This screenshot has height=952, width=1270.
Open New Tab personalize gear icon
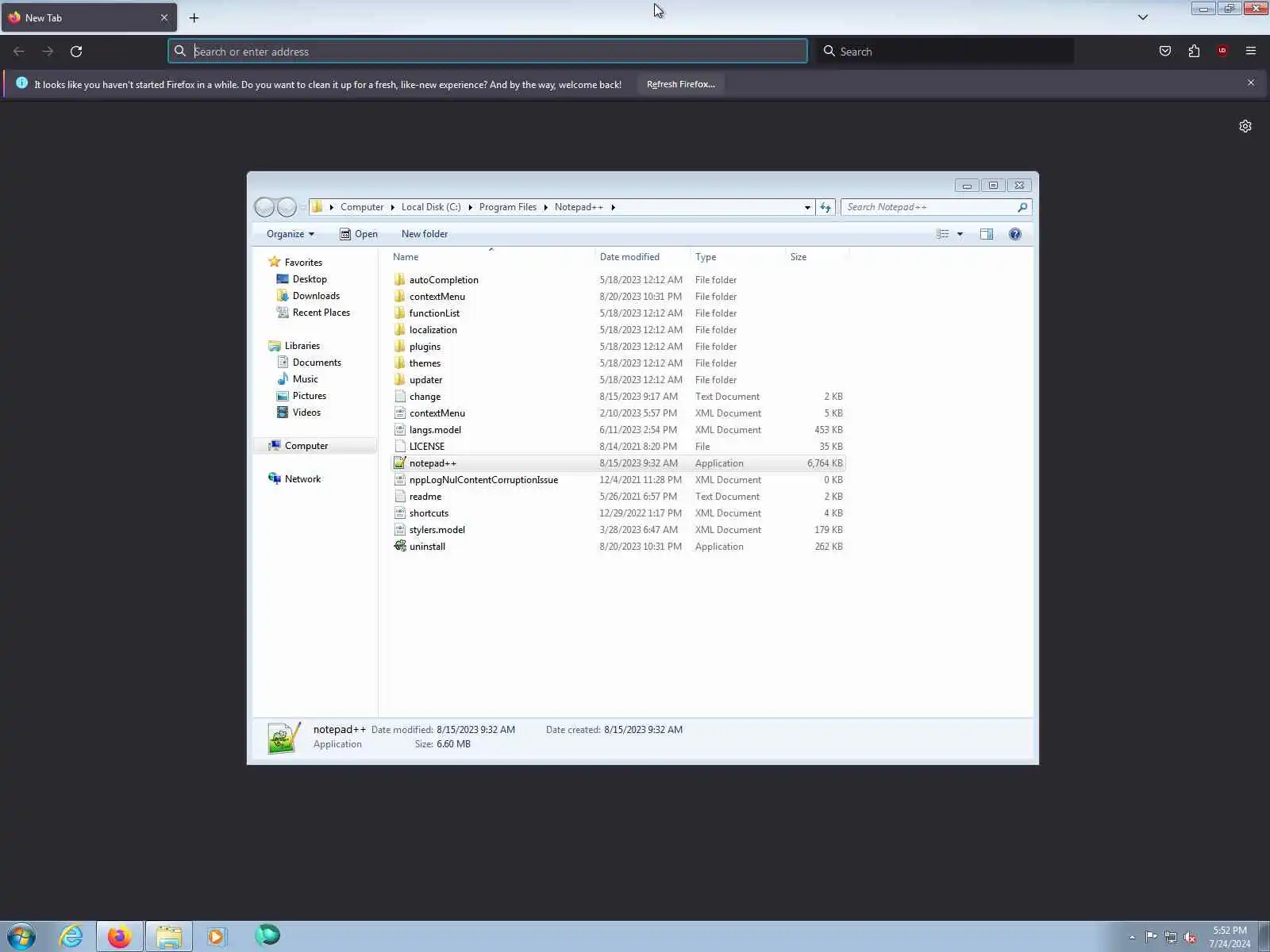pyautogui.click(x=1245, y=126)
